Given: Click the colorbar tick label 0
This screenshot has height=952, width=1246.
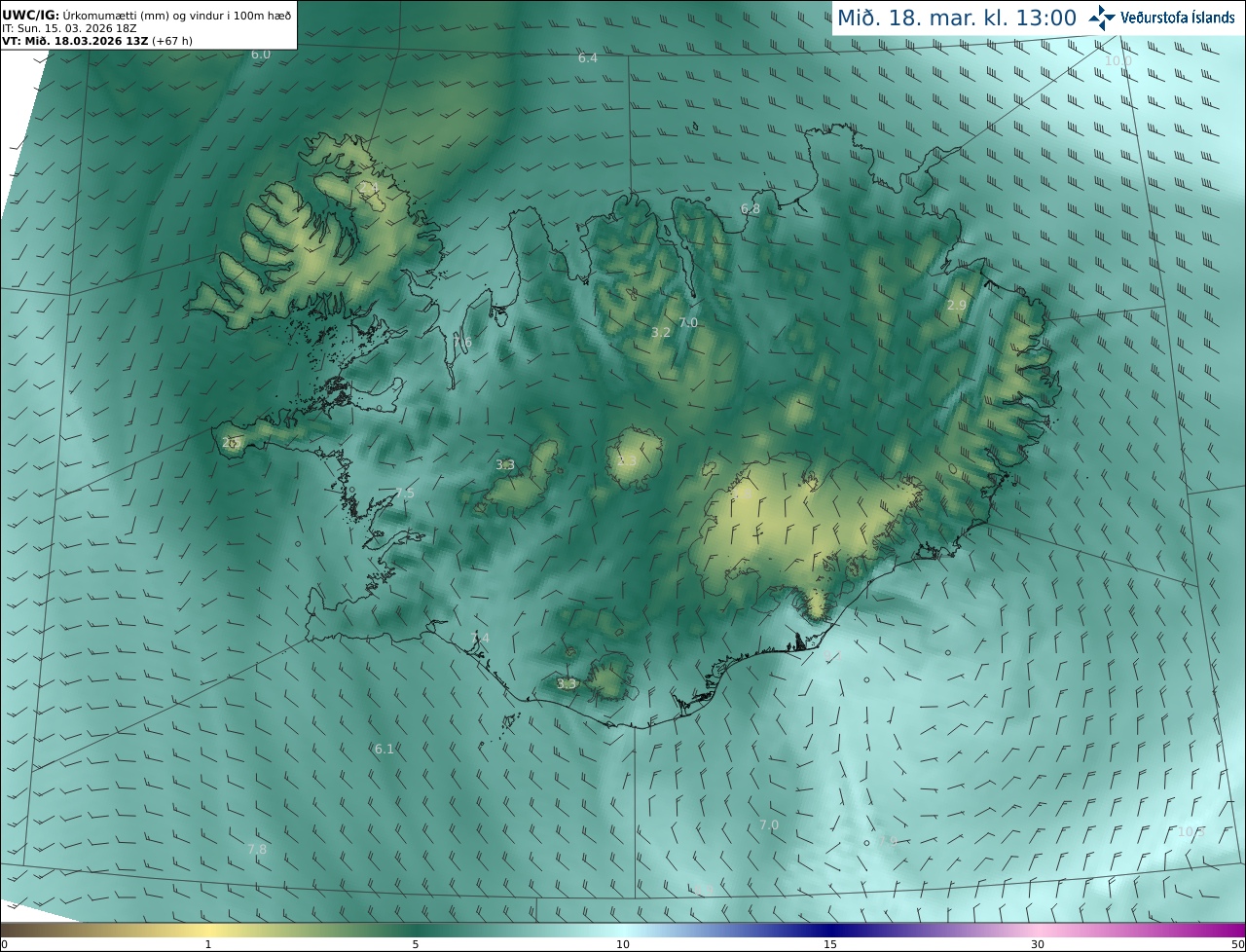Looking at the screenshot, I should pyautogui.click(x=4, y=944).
